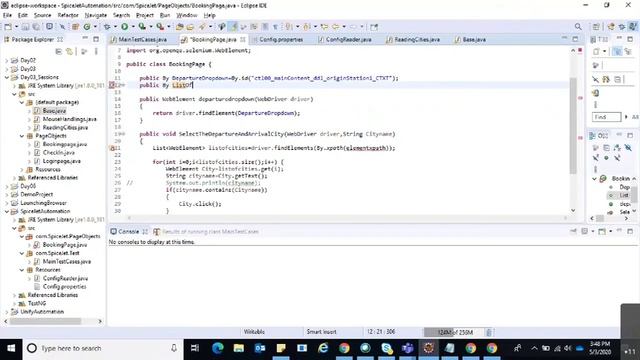Click the error marker on line 21
640x360 pixels.
(x=111, y=148)
